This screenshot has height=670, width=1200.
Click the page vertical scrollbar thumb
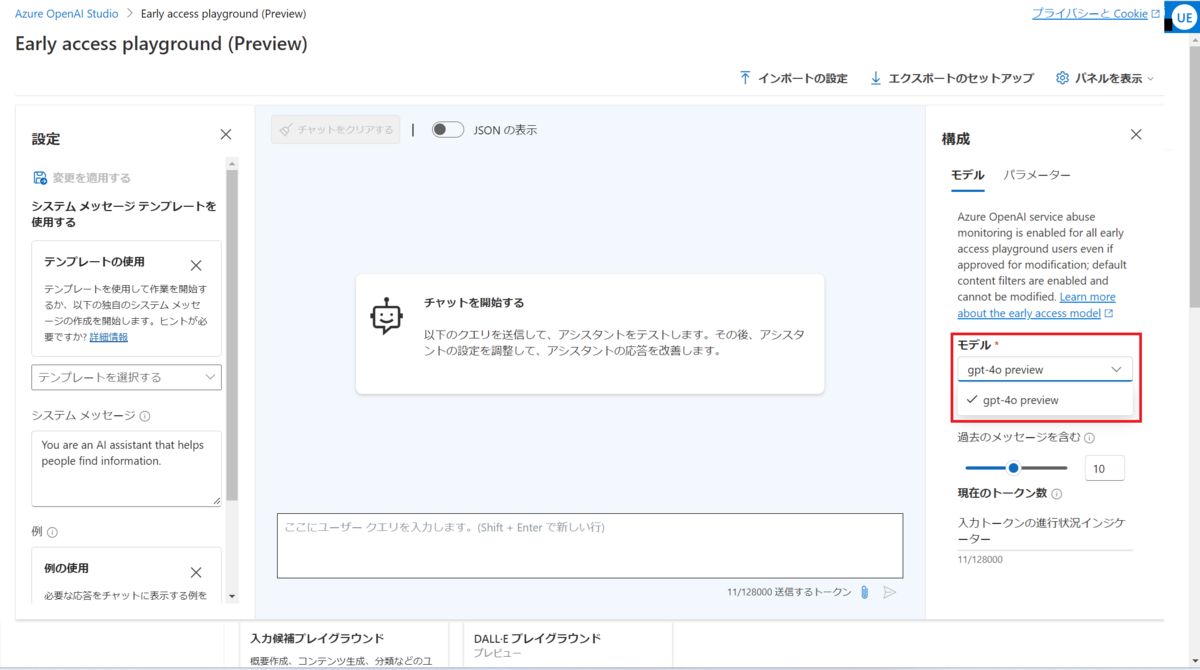(x=1194, y=175)
